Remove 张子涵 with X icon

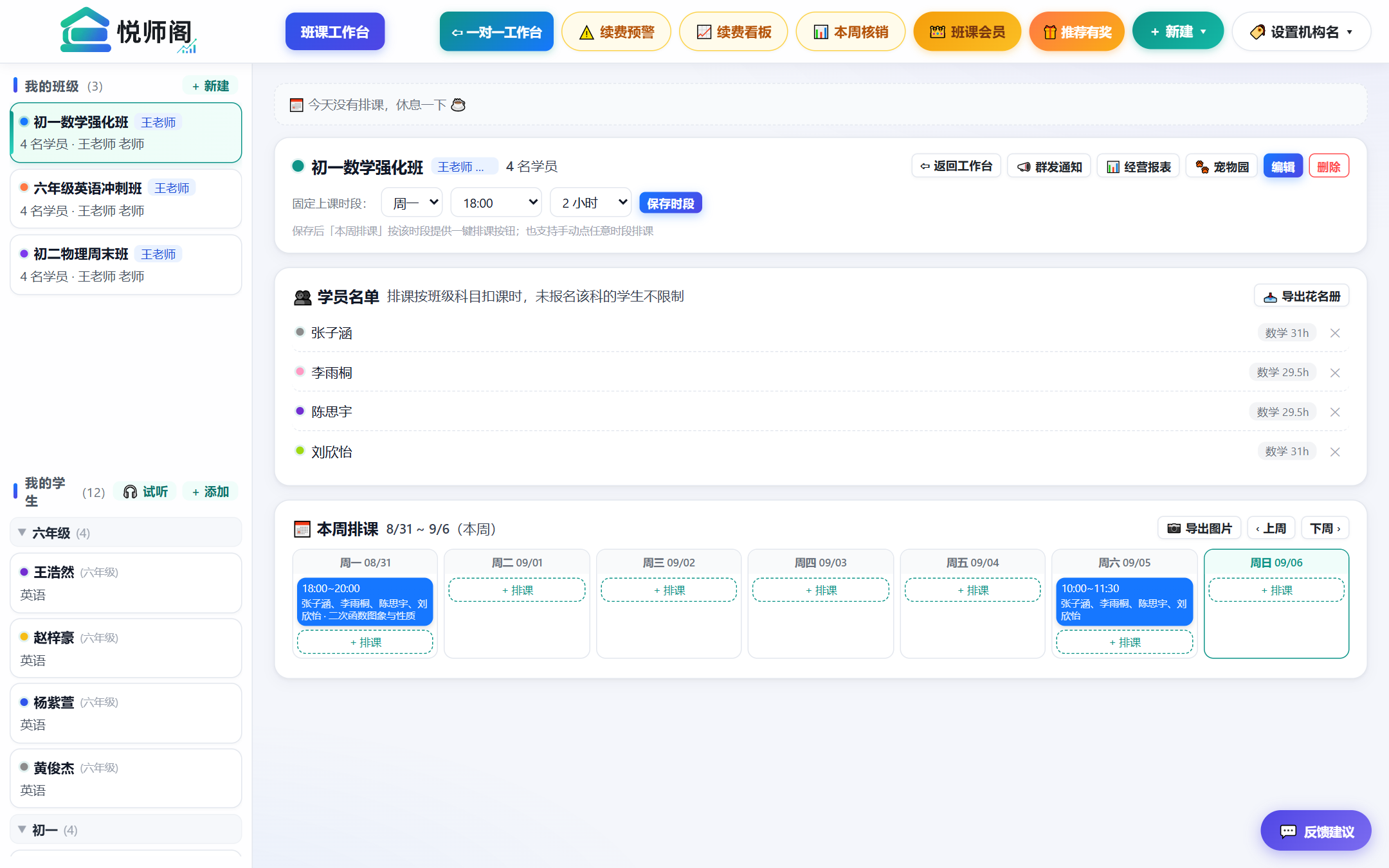tap(1335, 333)
